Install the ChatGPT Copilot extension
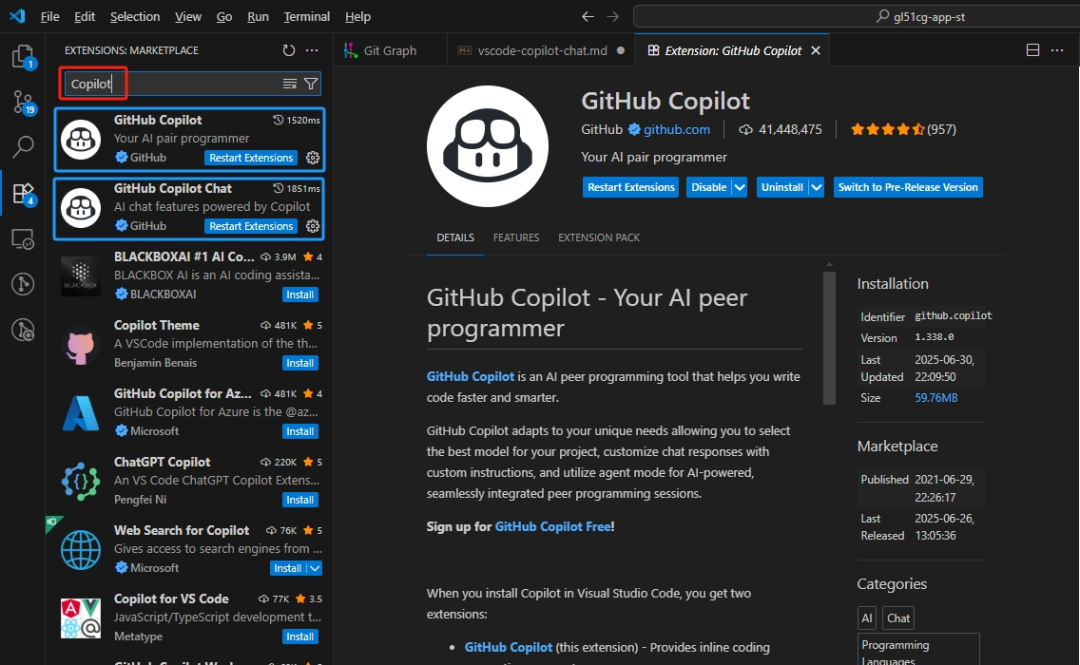 tap(300, 500)
